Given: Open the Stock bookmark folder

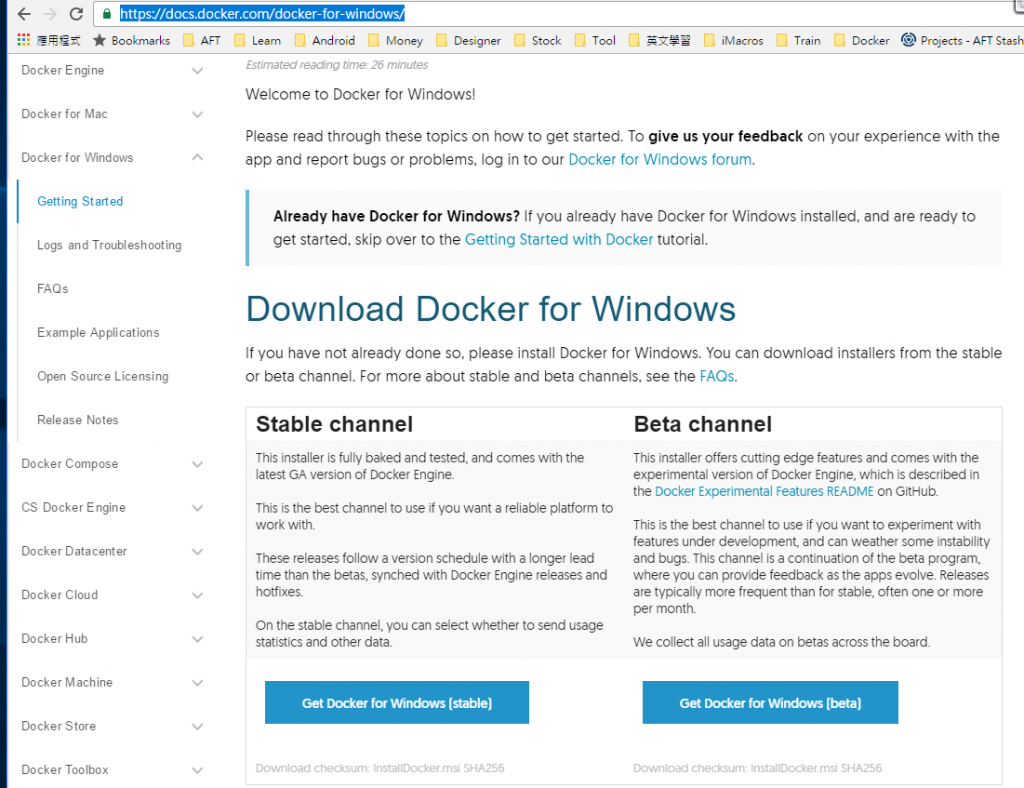Looking at the screenshot, I should pos(538,40).
